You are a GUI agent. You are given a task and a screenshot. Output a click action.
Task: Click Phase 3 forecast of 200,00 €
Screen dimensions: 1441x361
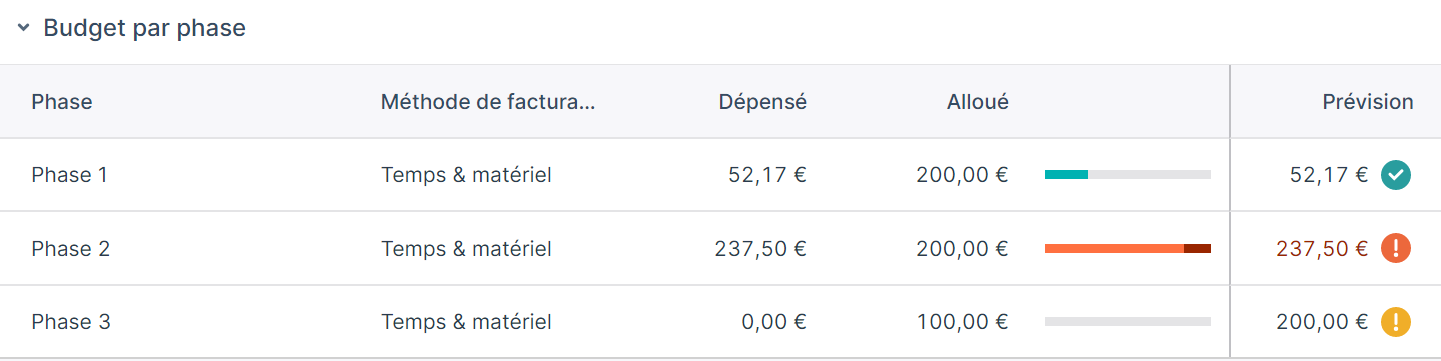[1322, 322]
